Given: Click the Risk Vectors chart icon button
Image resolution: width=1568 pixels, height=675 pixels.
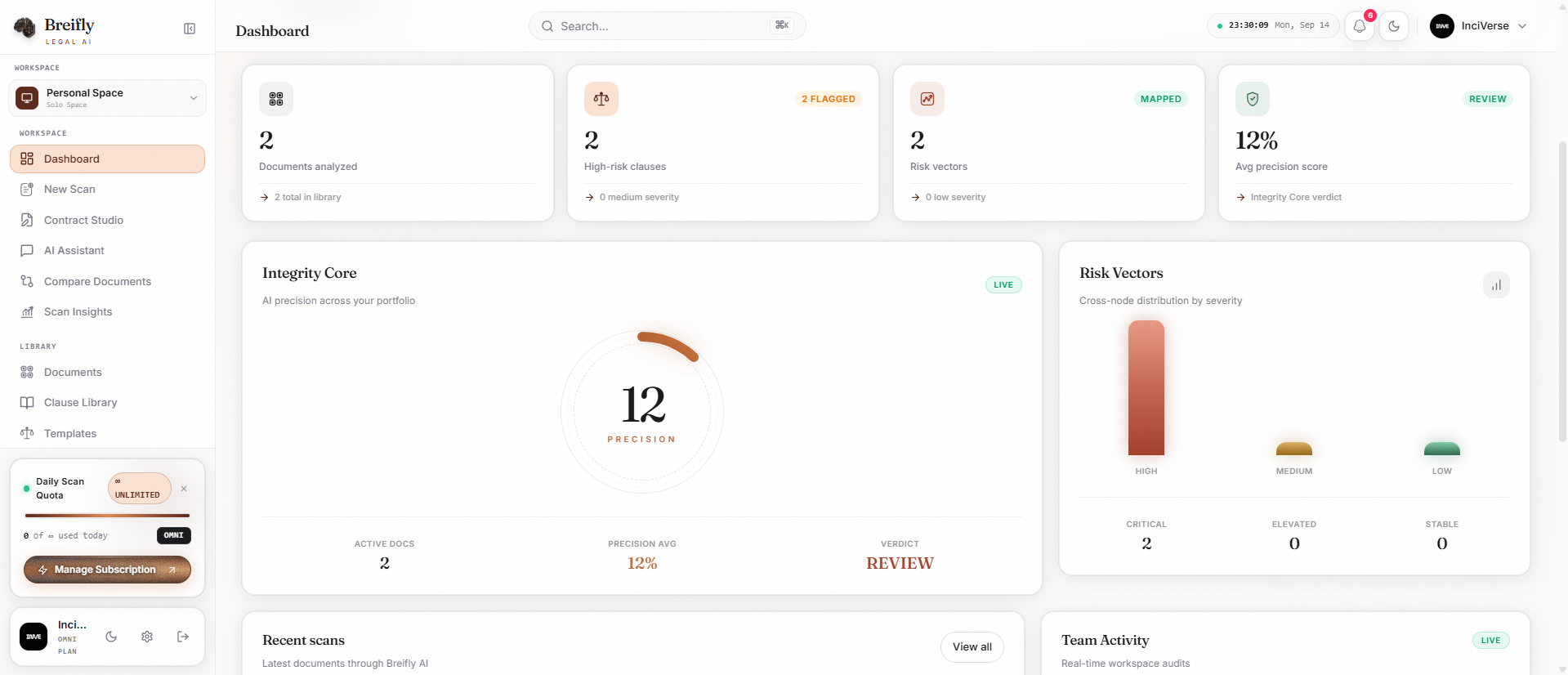Looking at the screenshot, I should tap(1496, 285).
